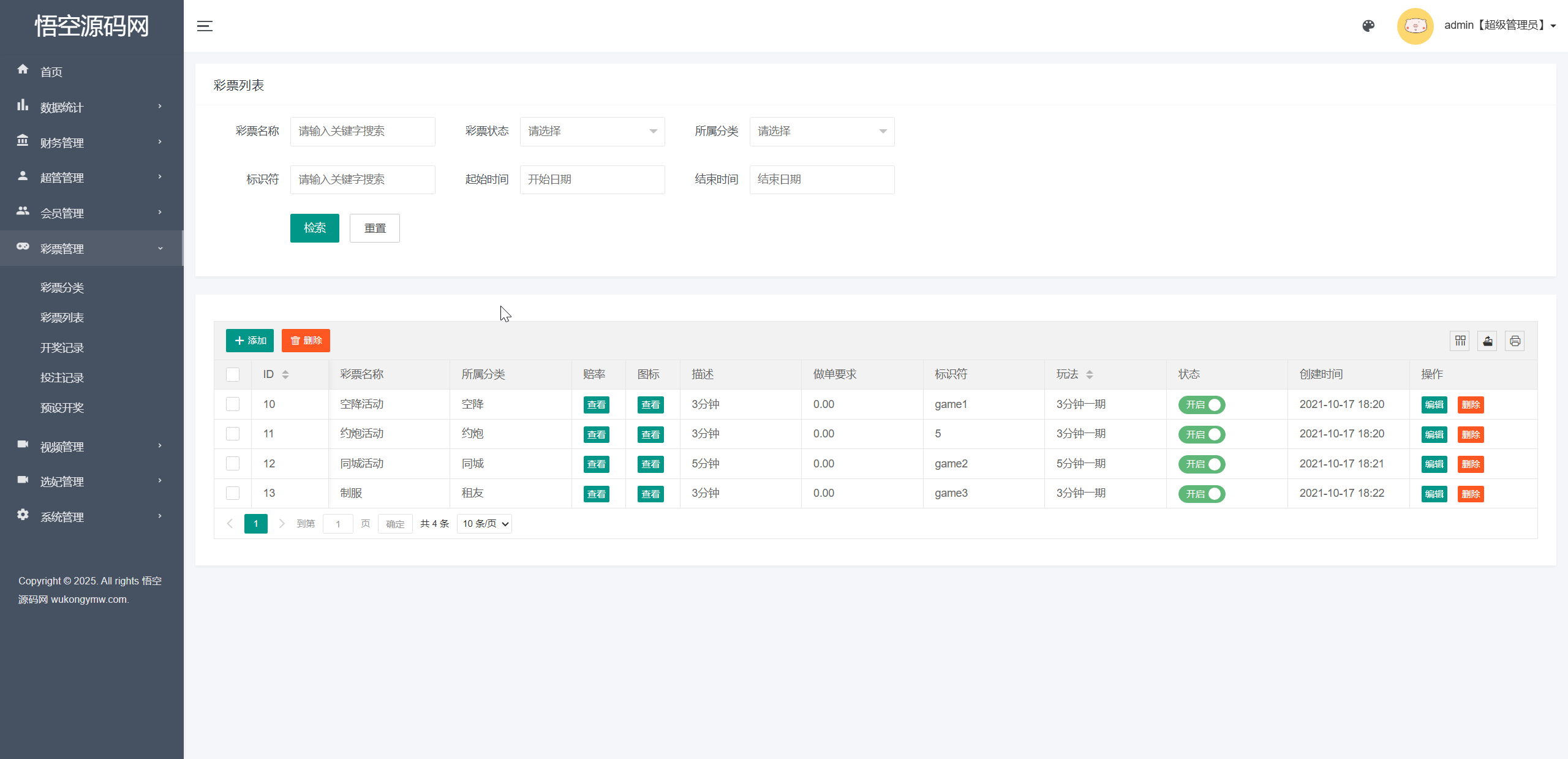Screen dimensions: 1568x759
Task: Tick the select-all header checkbox
Action: (x=233, y=374)
